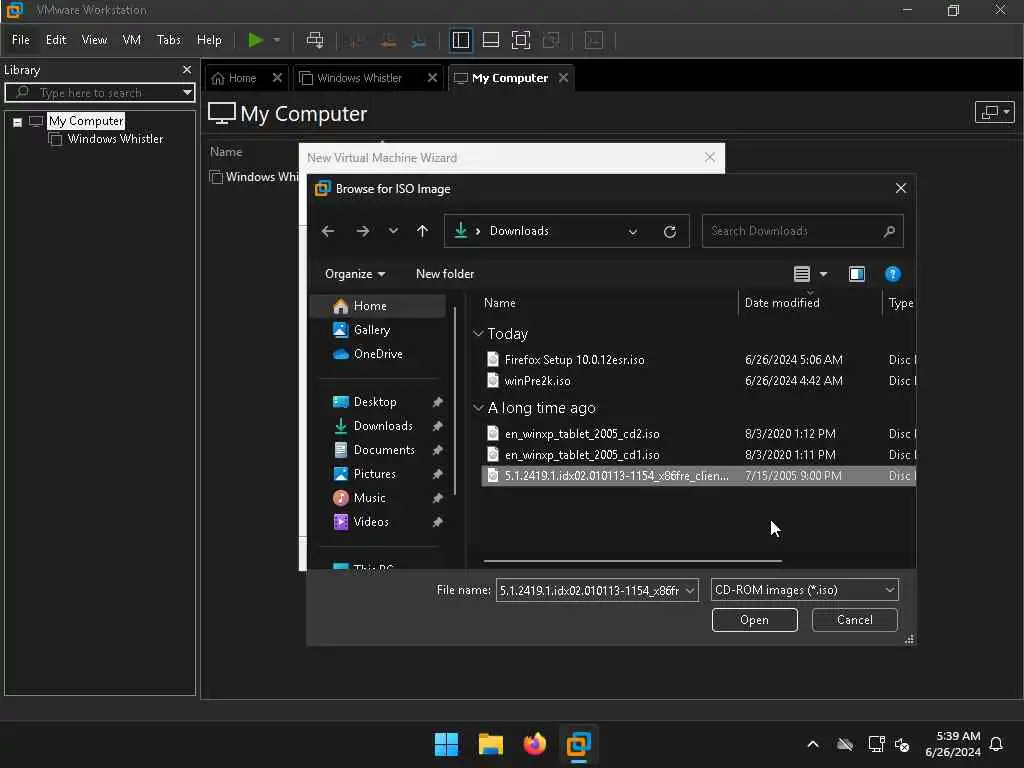
Task: Open the Help menu
Action: click(209, 40)
